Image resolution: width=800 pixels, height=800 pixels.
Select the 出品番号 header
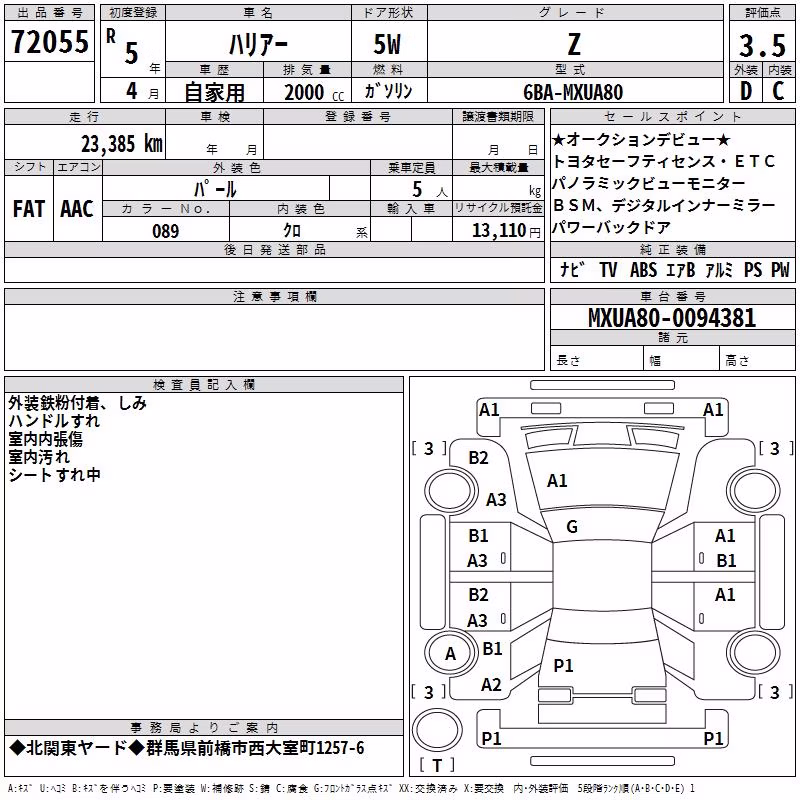tap(49, 13)
